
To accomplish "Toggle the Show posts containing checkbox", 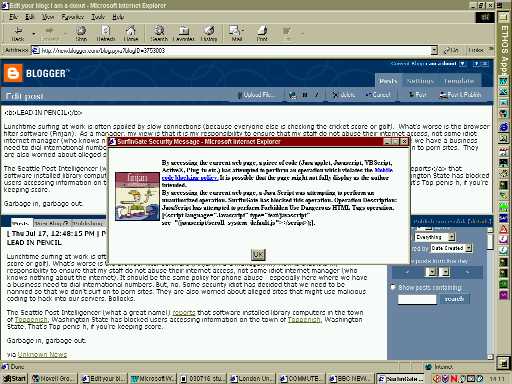I will [x=393, y=287].
